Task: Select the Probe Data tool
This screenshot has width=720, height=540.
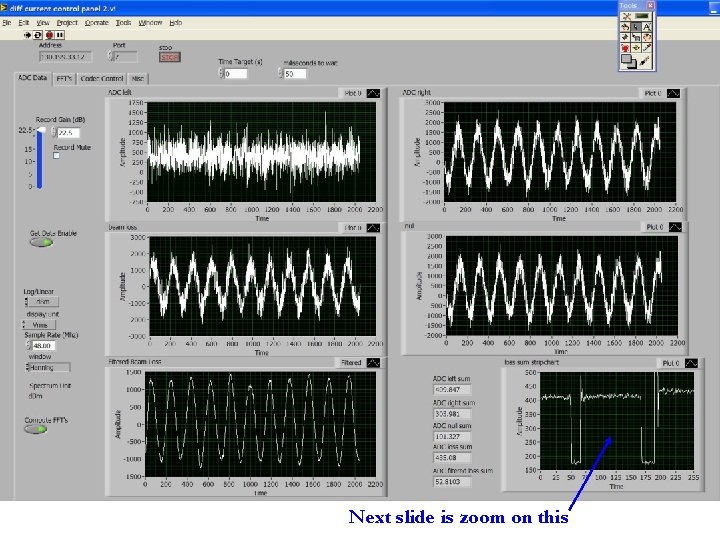Action: [x=636, y=48]
